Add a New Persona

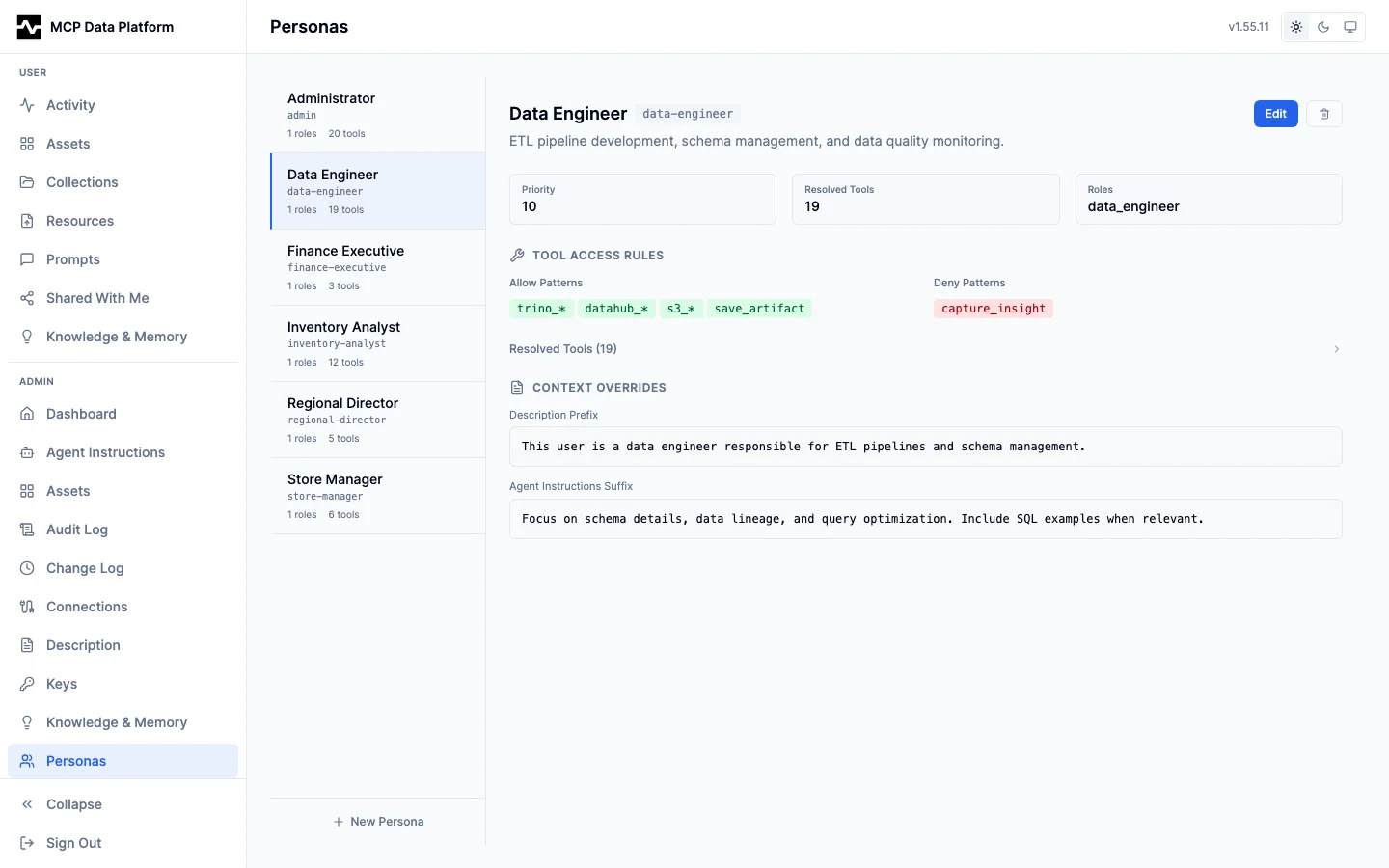pos(378,822)
